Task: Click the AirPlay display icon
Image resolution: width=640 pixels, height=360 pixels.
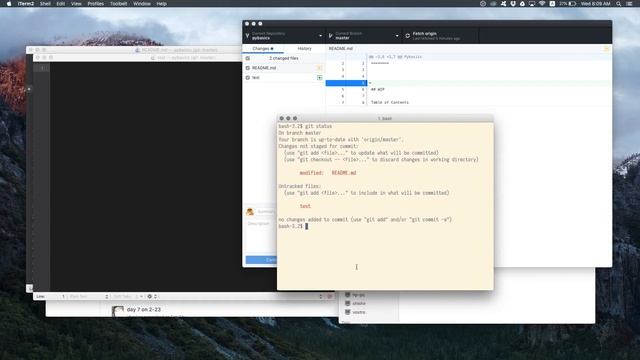Action: pos(532,4)
